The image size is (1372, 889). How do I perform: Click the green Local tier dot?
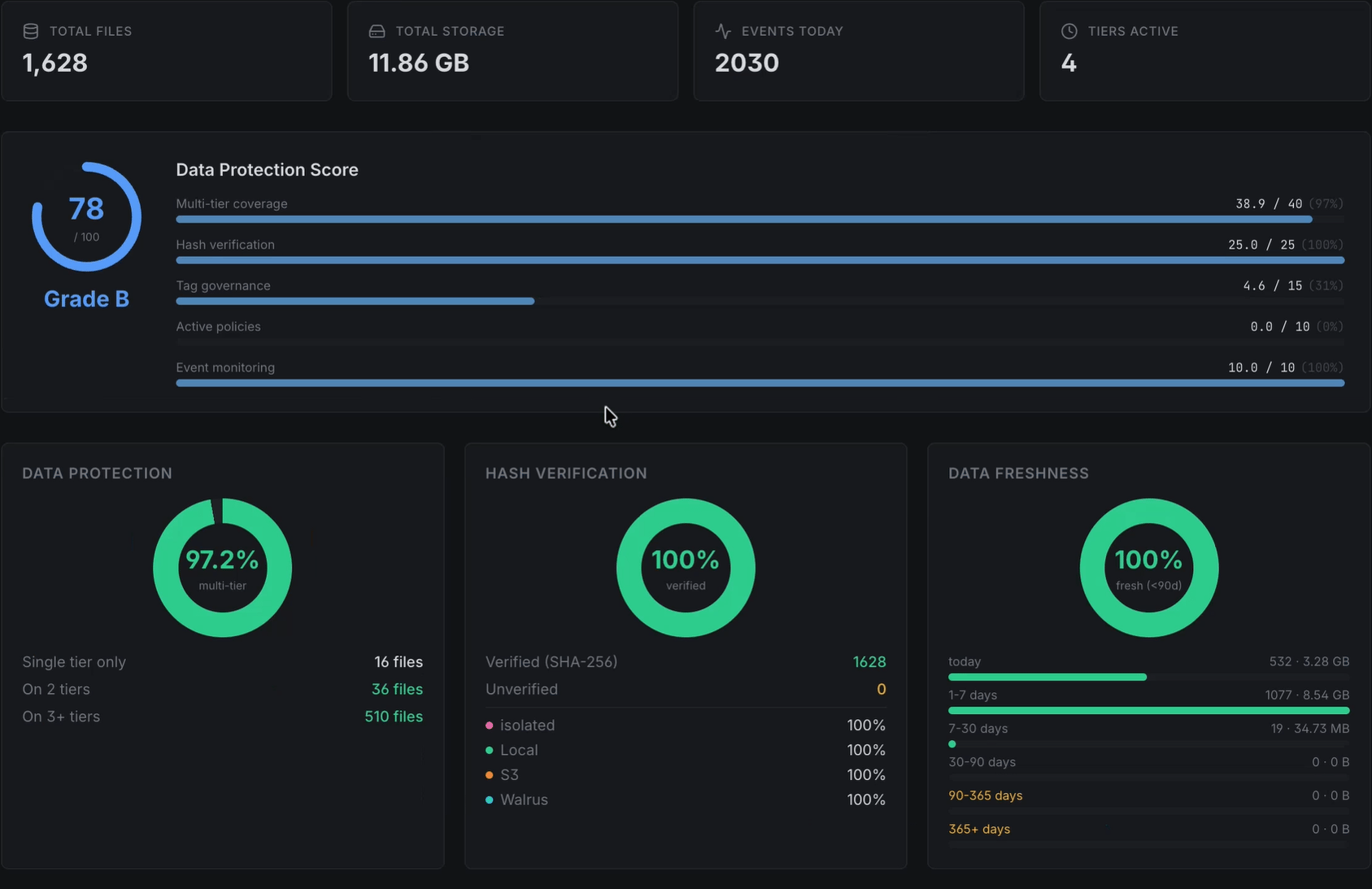489,750
